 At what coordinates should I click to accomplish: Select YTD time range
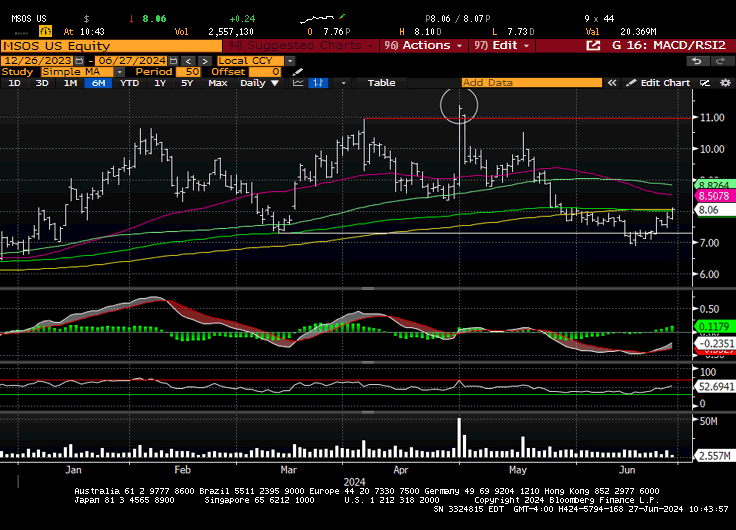tap(129, 83)
